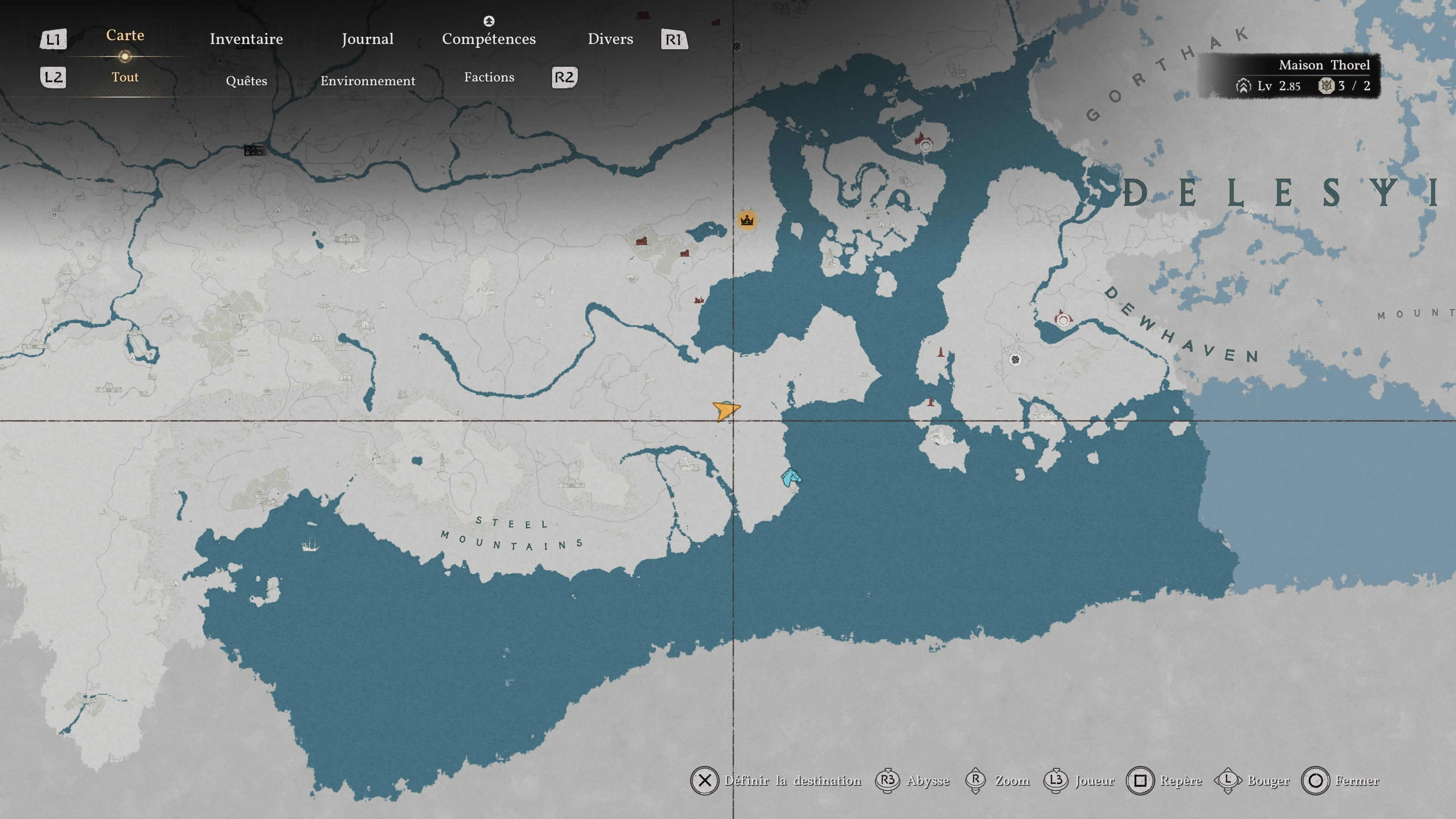Filter the map by Environnement
This screenshot has height=819, width=1456.
click(368, 81)
